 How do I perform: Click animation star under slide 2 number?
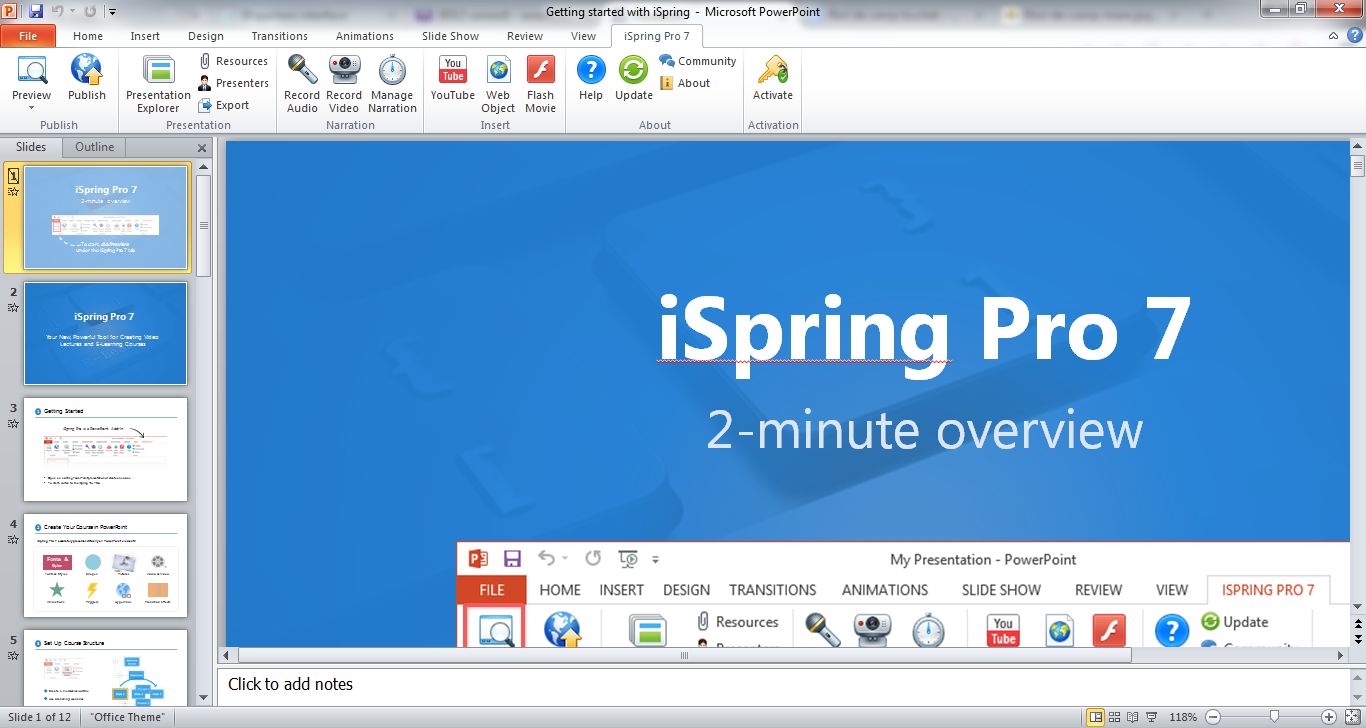click(13, 308)
